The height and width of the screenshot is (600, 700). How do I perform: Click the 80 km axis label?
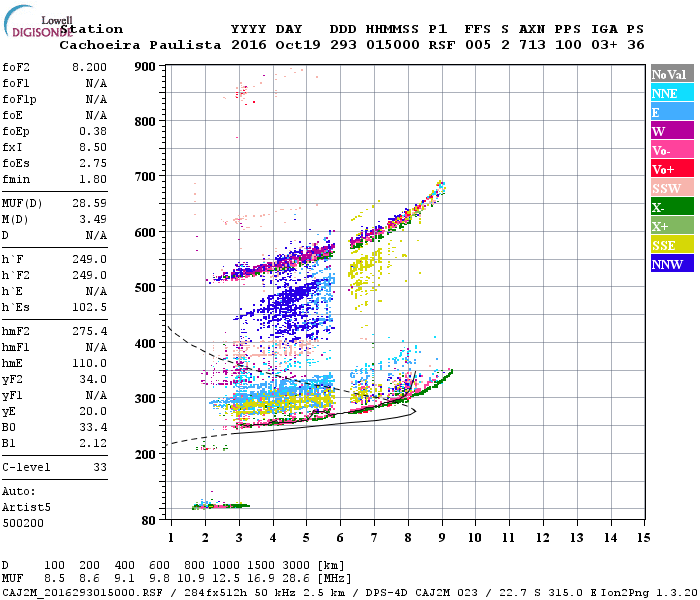(148, 521)
